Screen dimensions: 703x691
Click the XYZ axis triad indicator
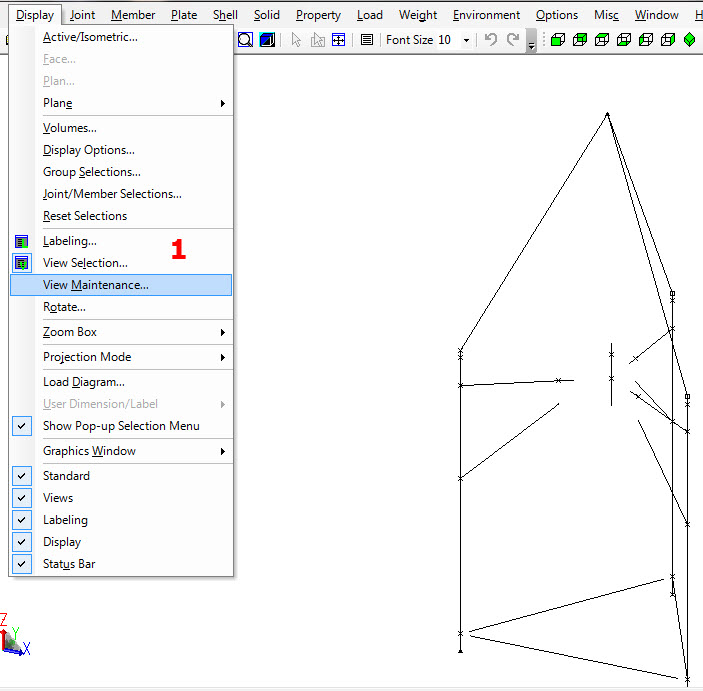15,635
